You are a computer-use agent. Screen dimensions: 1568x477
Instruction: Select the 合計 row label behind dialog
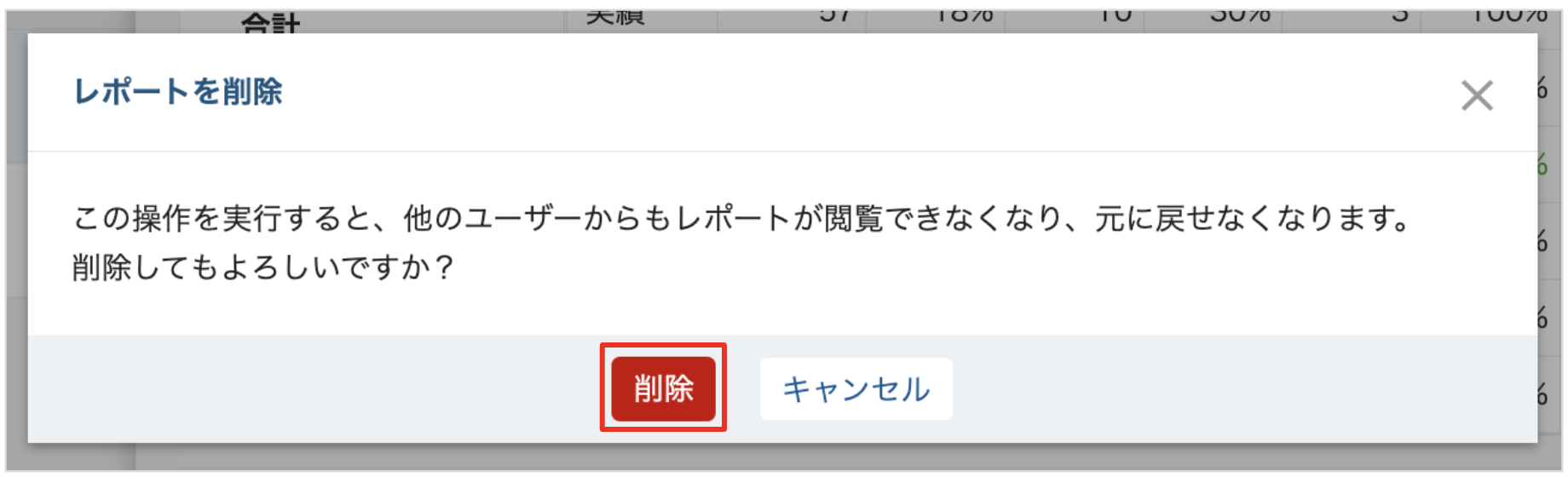tap(270, 23)
